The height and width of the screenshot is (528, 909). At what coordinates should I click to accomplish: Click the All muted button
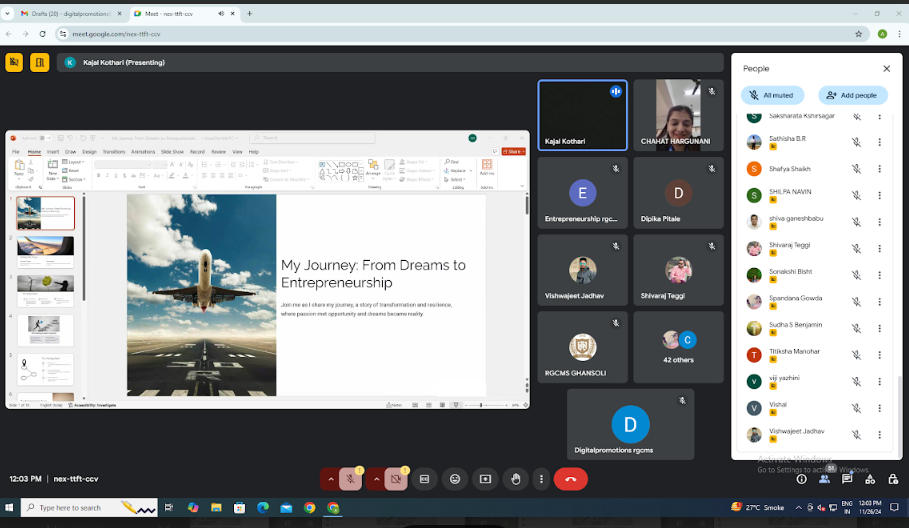click(771, 95)
